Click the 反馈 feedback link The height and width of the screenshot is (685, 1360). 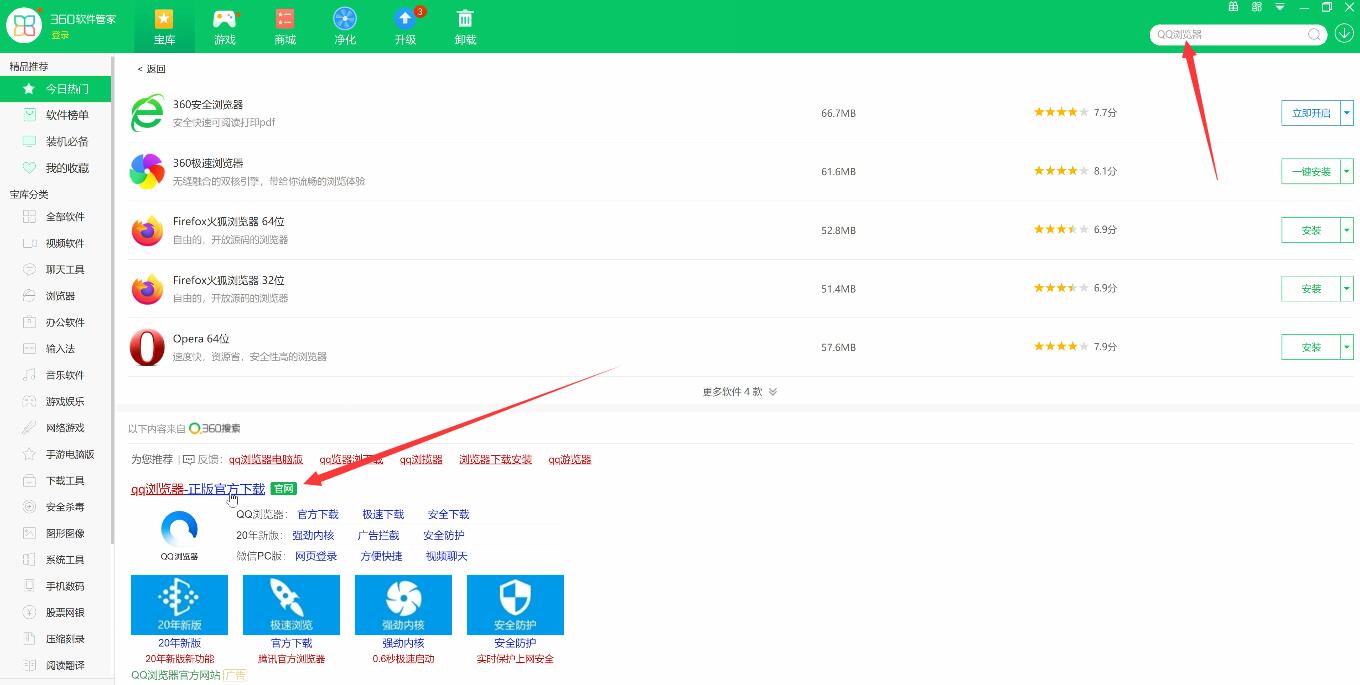click(x=202, y=460)
